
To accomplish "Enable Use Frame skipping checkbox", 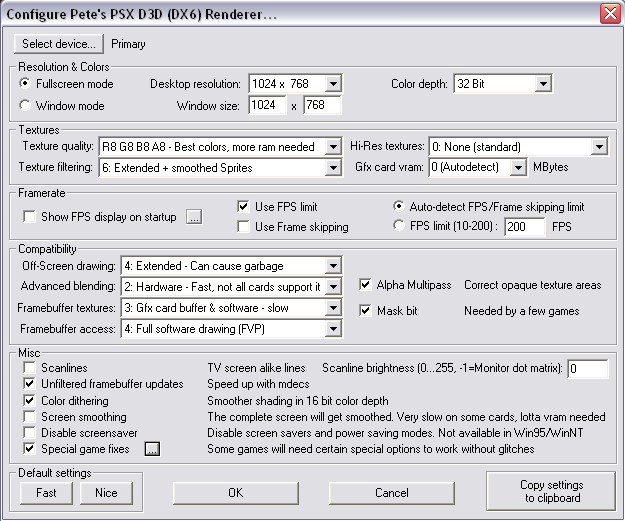I will click(243, 226).
